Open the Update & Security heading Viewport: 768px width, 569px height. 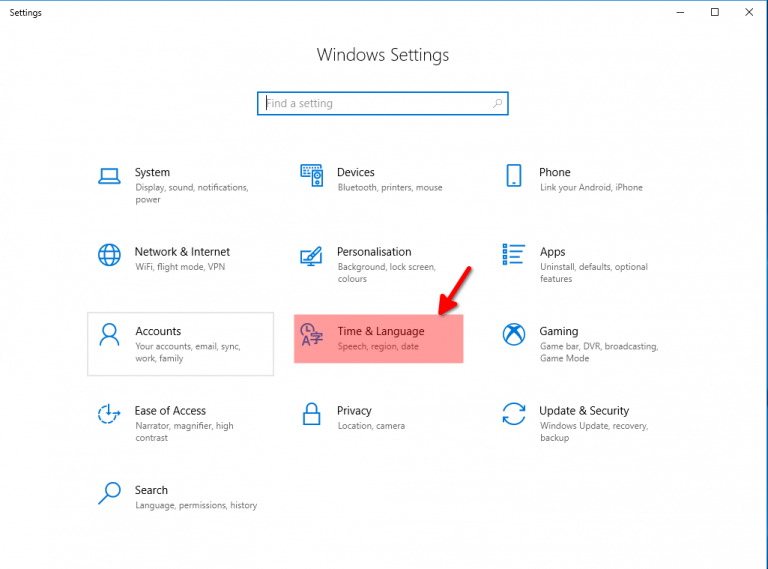584,411
